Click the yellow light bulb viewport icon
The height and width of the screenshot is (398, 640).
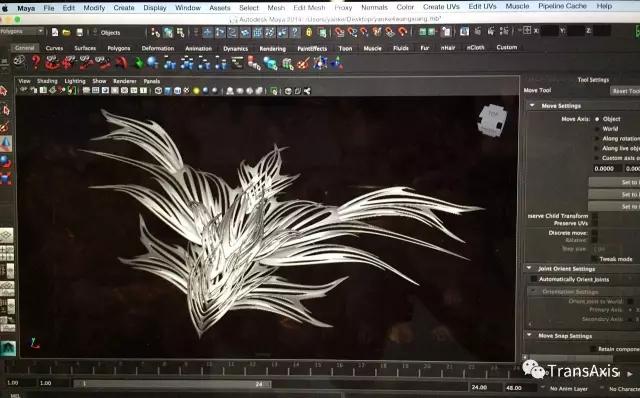click(196, 91)
